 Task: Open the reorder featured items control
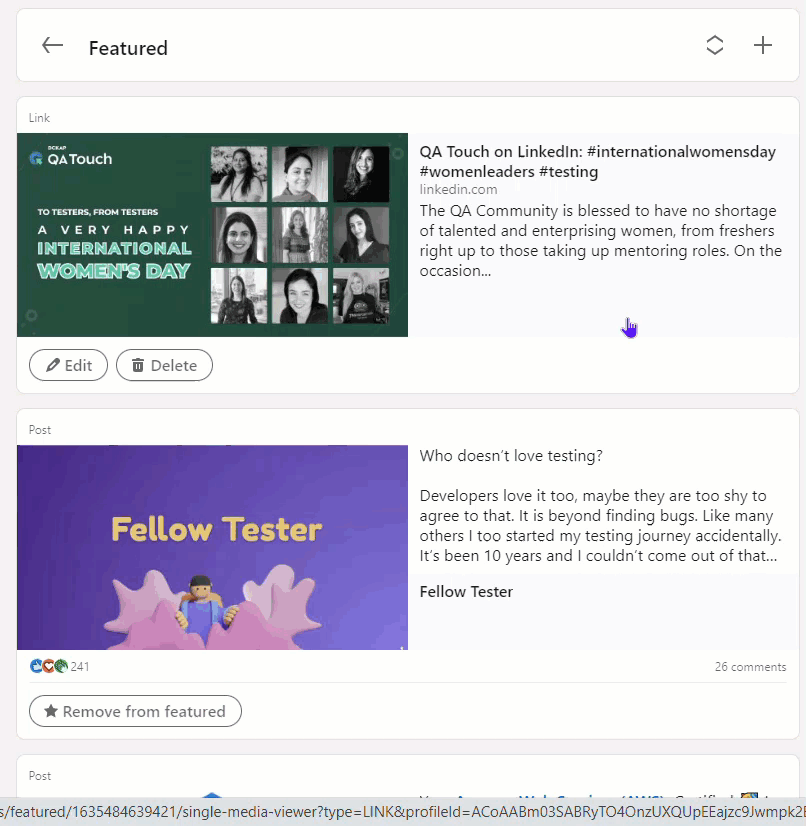click(714, 46)
